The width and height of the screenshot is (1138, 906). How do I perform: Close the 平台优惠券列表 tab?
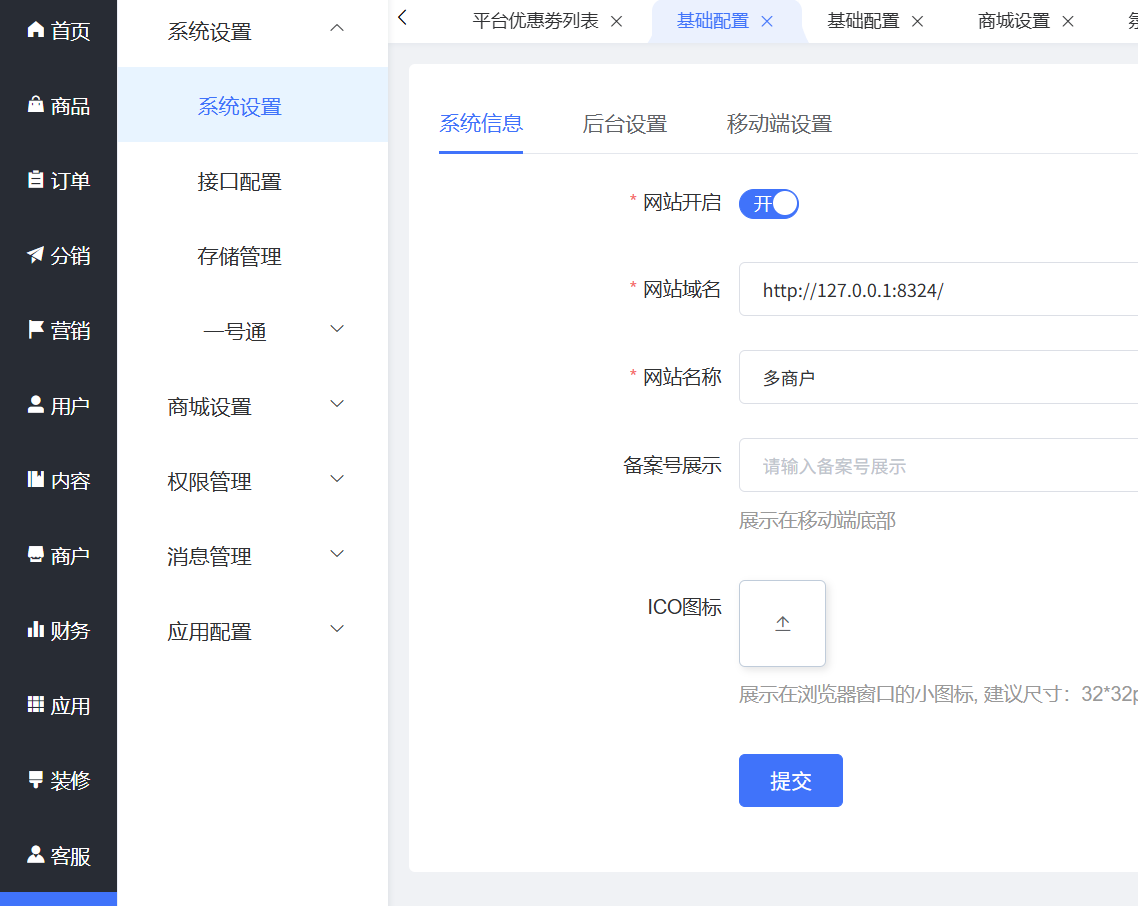tap(616, 21)
